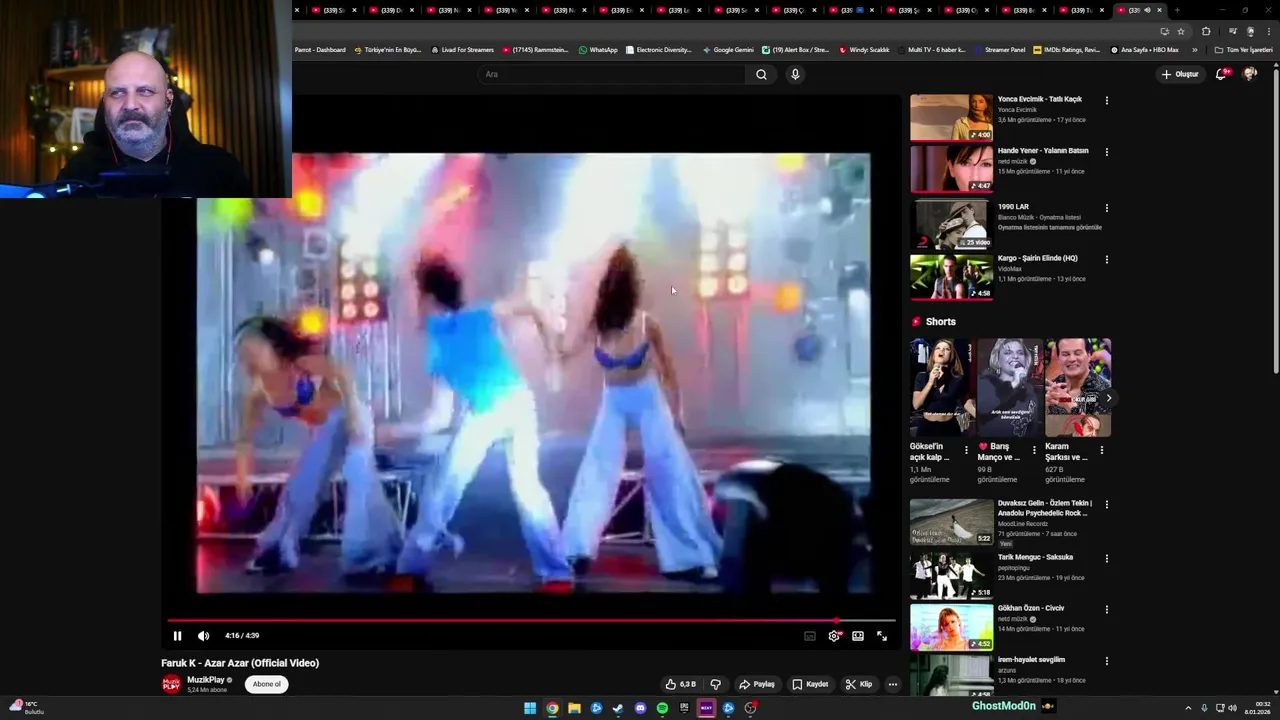The image size is (1280, 720).
Task: Open the Paylaş share dialog
Action: pos(757,684)
